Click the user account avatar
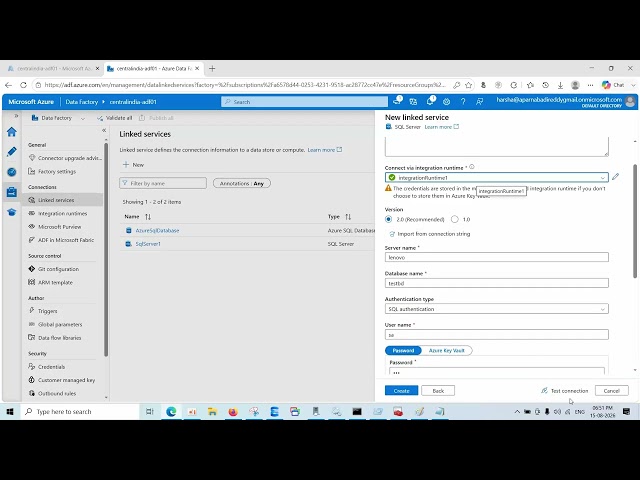 coord(630,101)
